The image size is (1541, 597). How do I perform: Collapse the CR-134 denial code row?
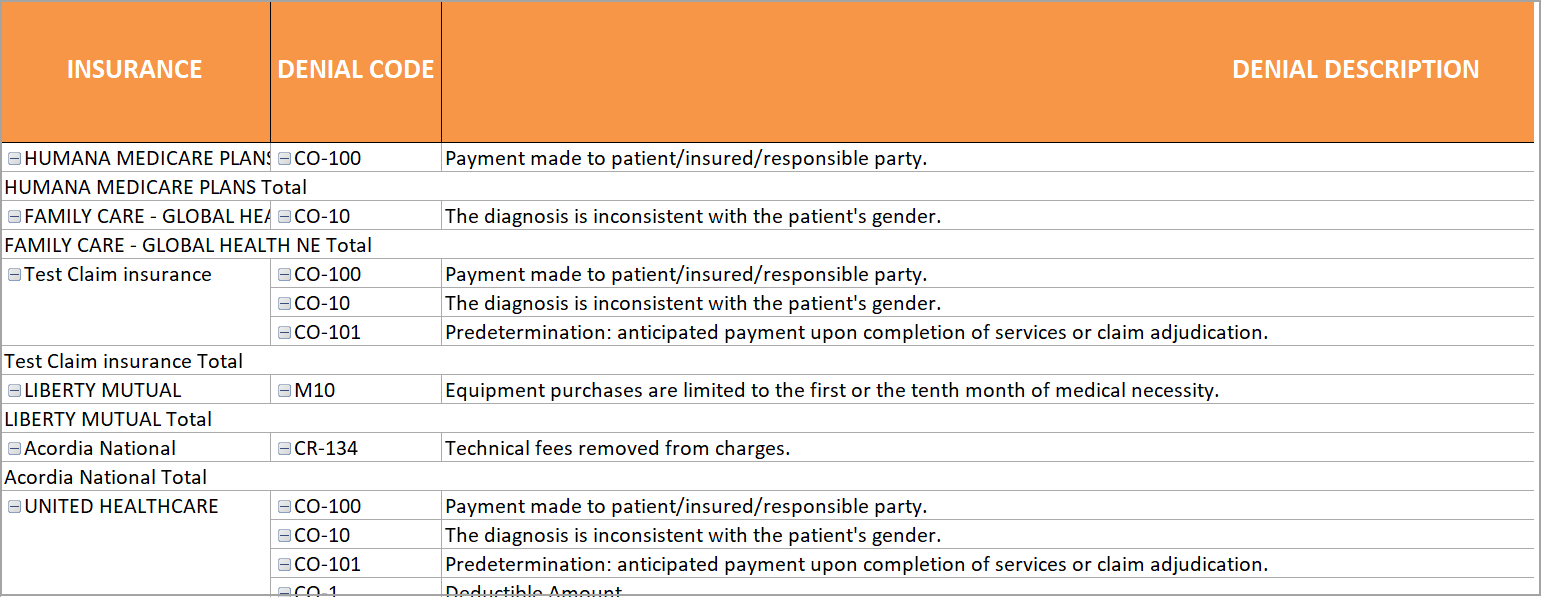click(x=284, y=448)
